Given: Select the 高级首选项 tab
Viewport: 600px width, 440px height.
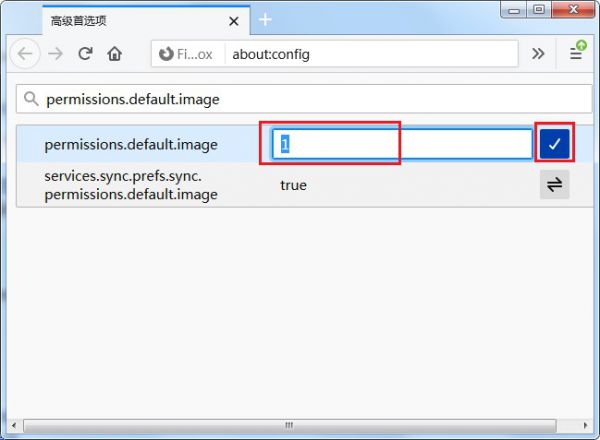Looking at the screenshot, I should [130, 20].
